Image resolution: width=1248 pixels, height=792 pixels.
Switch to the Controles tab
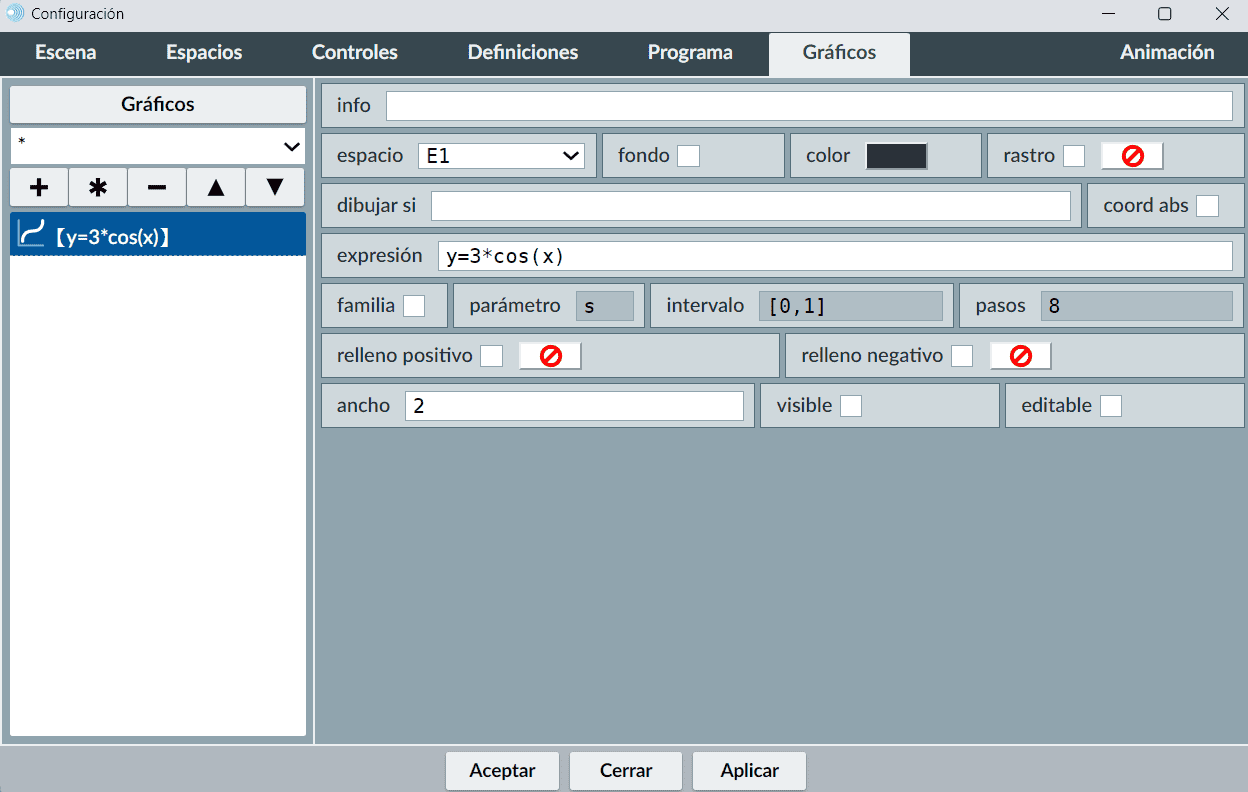coord(354,53)
